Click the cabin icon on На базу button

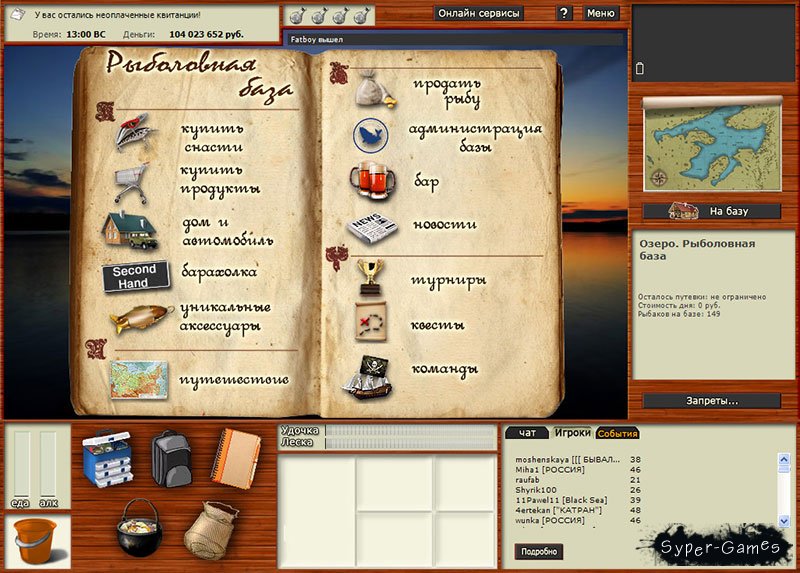(x=684, y=211)
